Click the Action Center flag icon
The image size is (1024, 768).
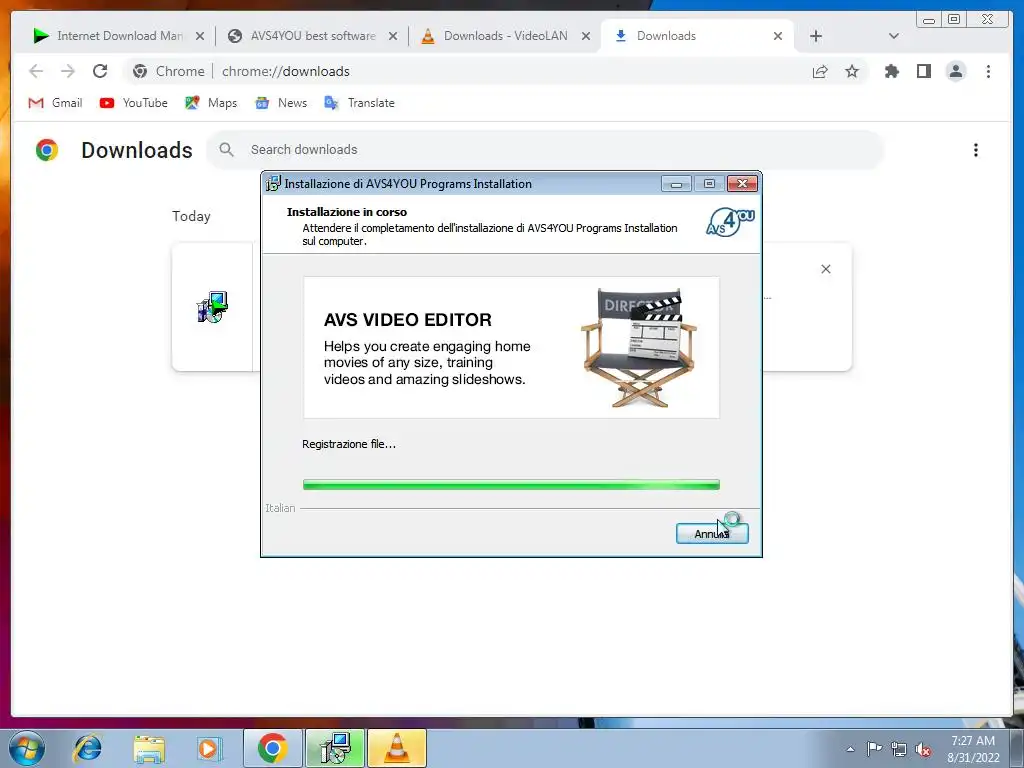874,749
